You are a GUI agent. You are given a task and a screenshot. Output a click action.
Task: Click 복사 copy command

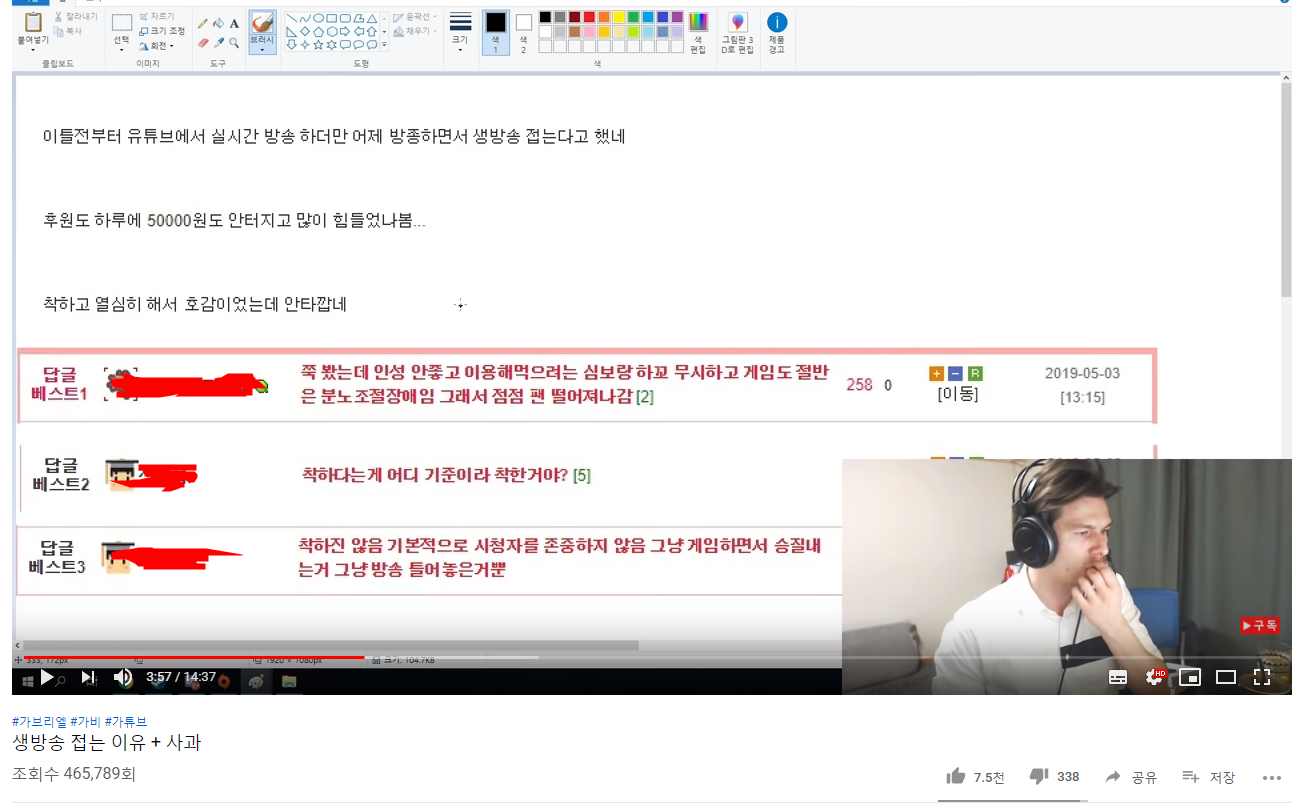(x=69, y=31)
